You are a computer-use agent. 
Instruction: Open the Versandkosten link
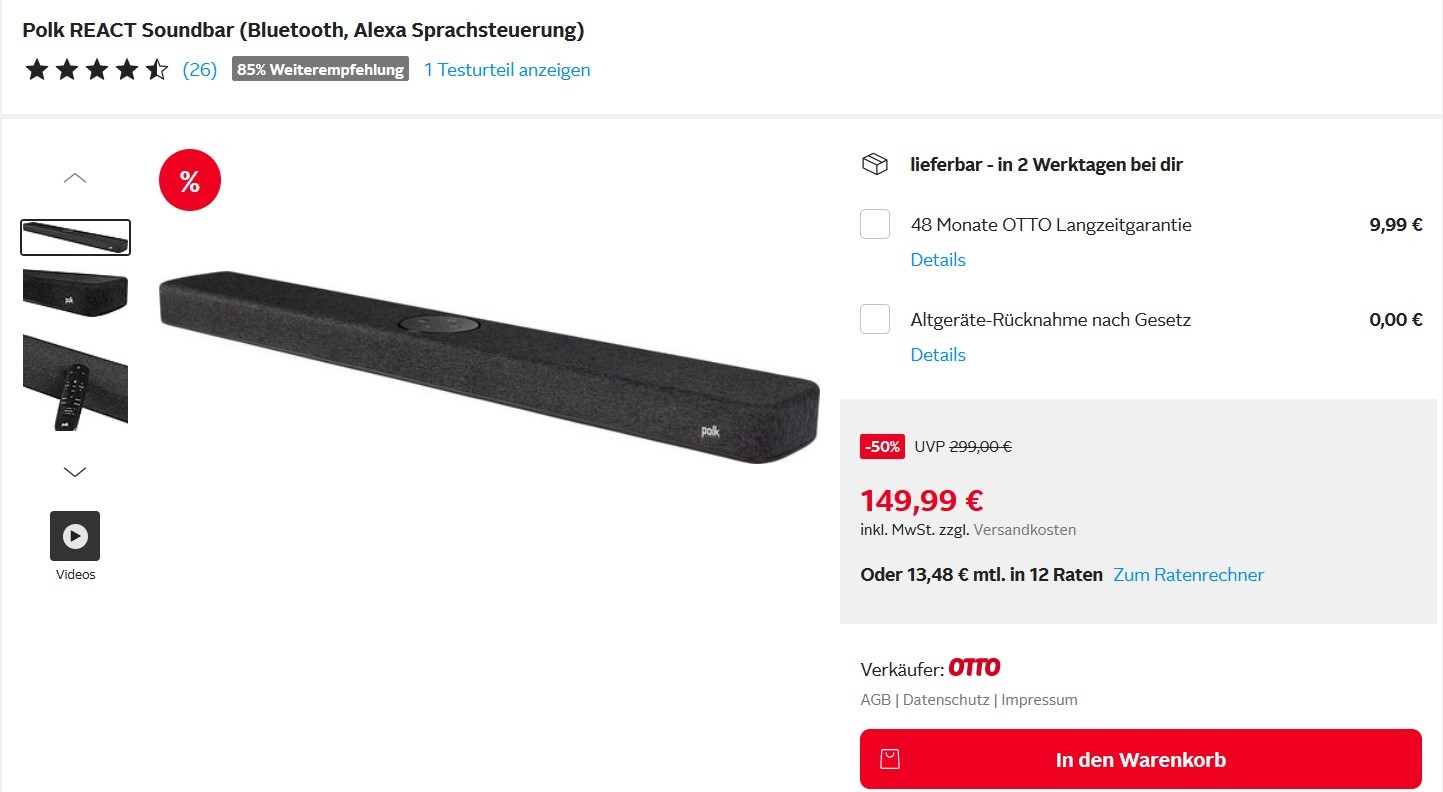1025,530
